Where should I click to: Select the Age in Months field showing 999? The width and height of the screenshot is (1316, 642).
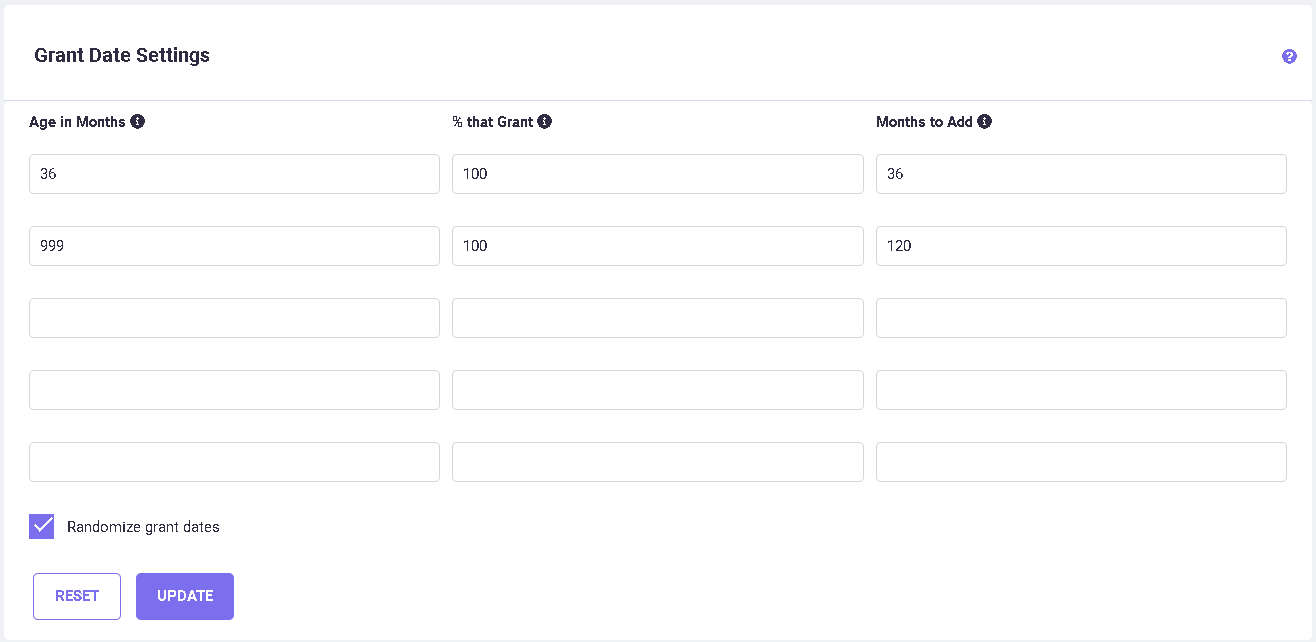[x=234, y=246]
